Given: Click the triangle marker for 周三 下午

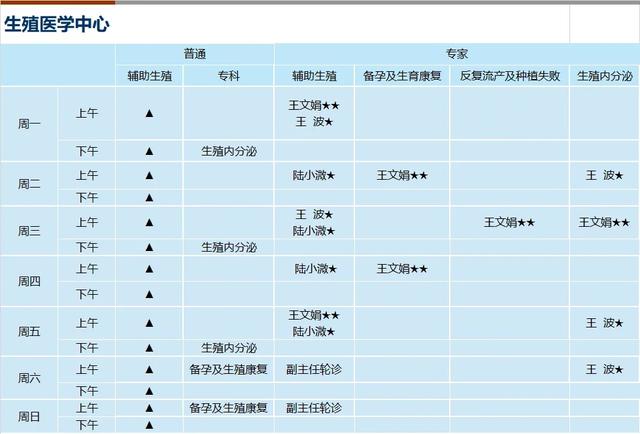Looking at the screenshot, I should click(149, 247).
